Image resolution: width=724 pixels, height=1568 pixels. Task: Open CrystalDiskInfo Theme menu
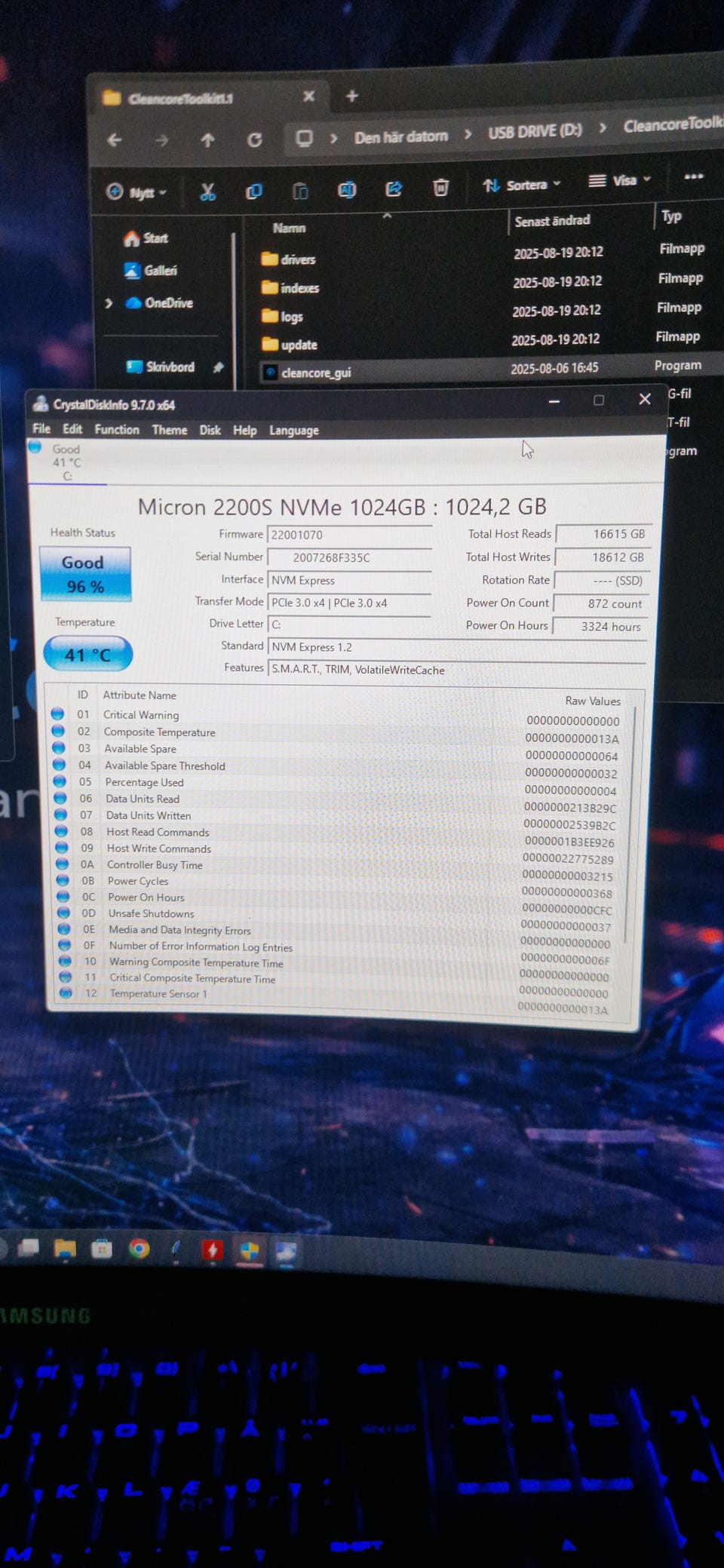pos(170,430)
